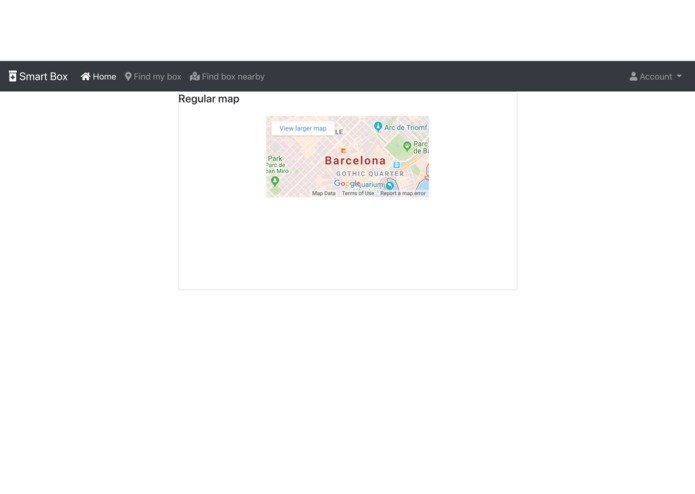Click the Find box nearby map icon
The width and height of the screenshot is (695, 494).
pyautogui.click(x=195, y=77)
